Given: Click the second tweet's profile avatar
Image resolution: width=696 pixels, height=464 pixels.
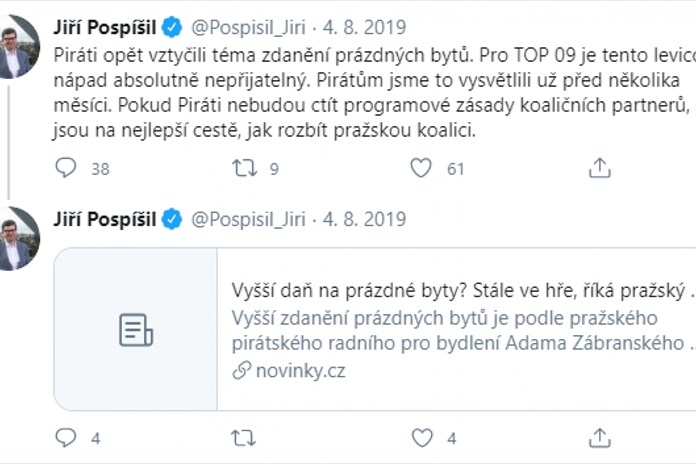Looking at the screenshot, I should (x=18, y=238).
